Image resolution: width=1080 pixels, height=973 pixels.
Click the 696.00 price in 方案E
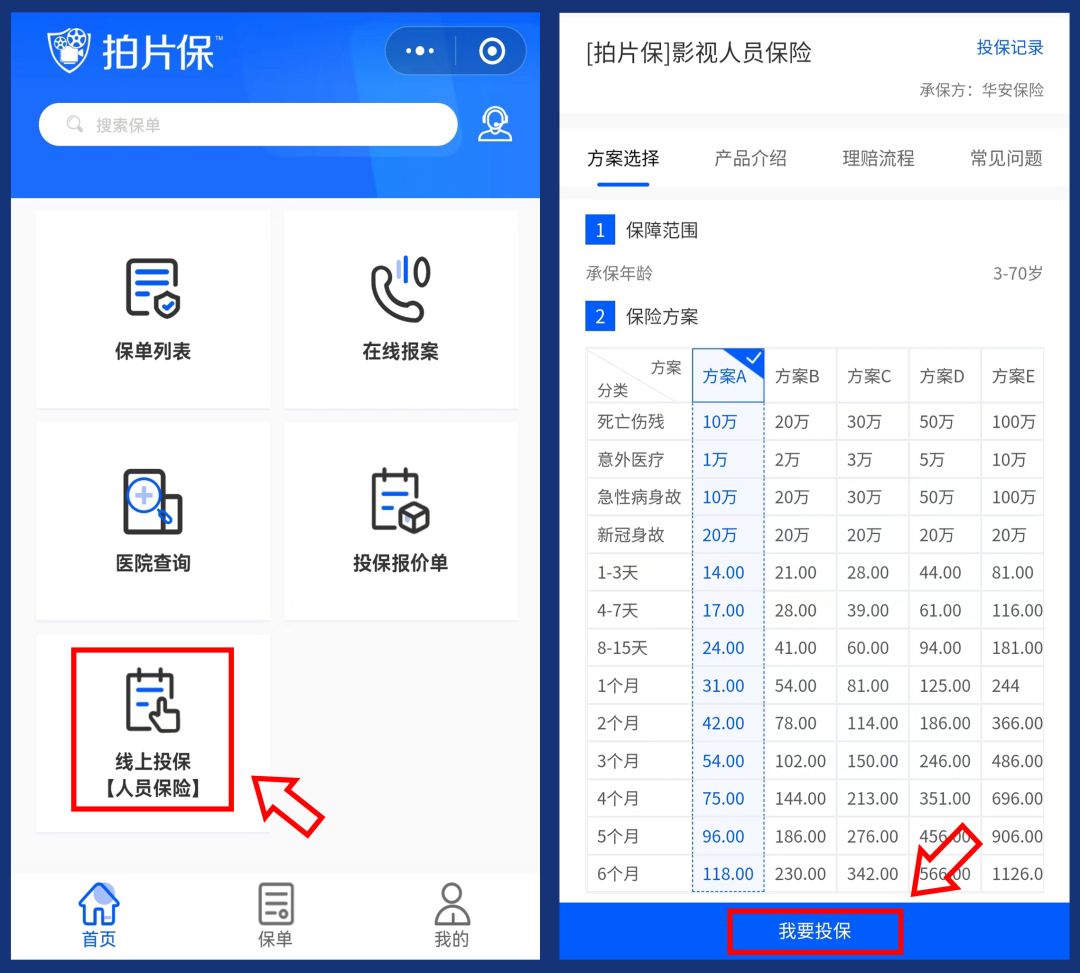(x=1017, y=798)
